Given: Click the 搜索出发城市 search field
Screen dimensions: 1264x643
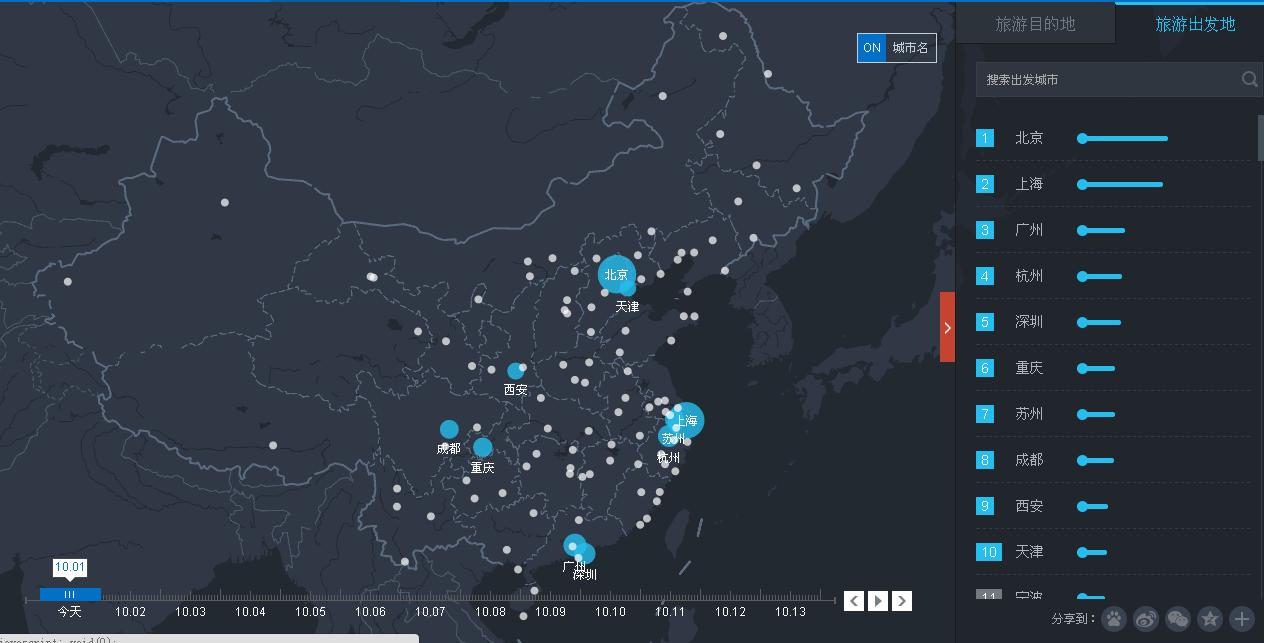Looking at the screenshot, I should [x=1118, y=79].
